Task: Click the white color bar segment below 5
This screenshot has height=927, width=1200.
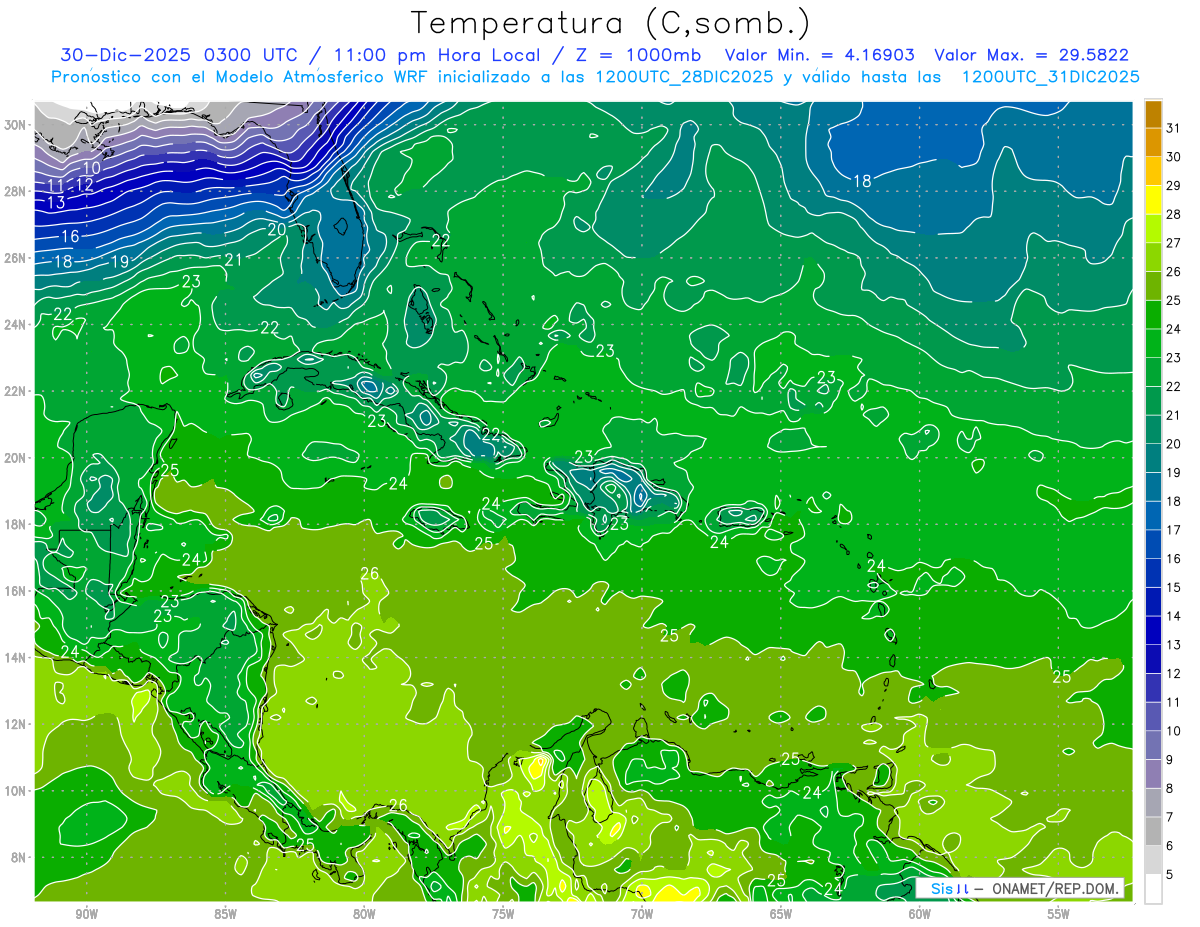Action: pos(1153,889)
